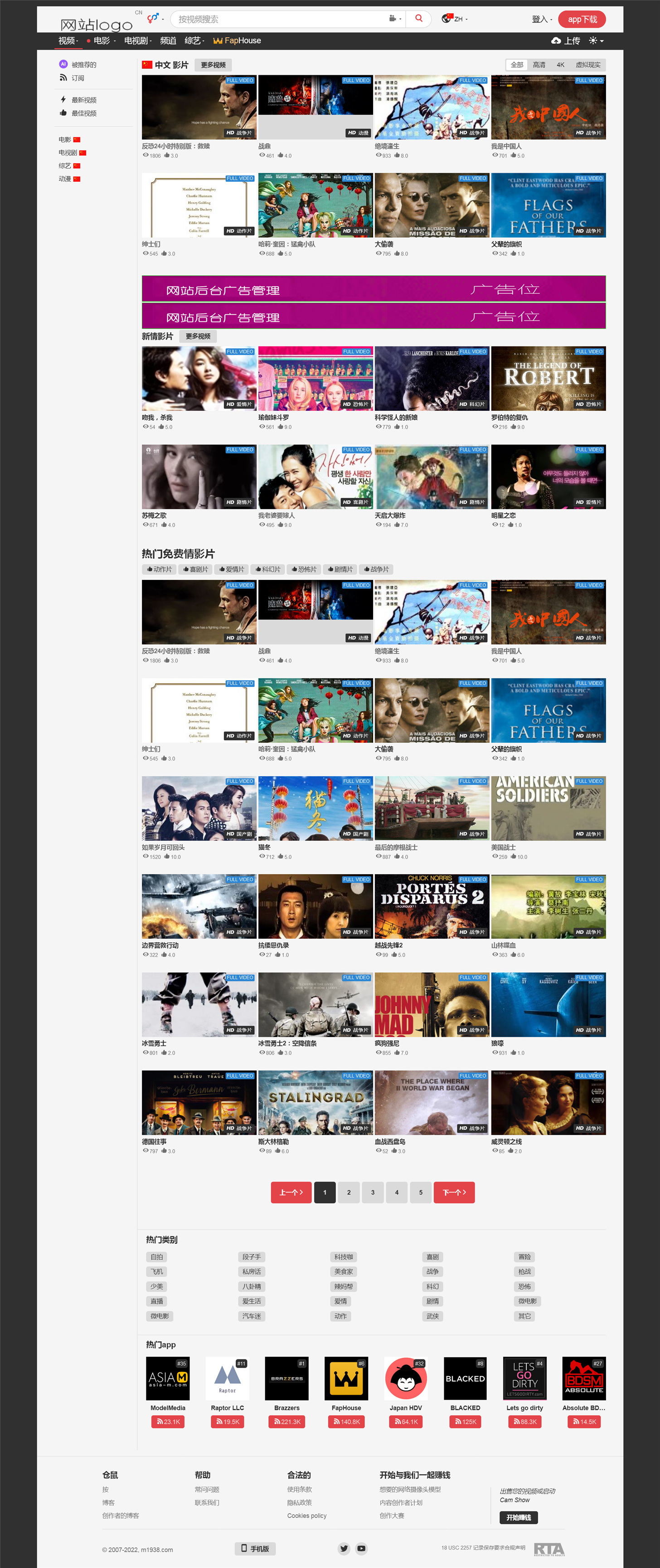Click 更多视频 next to 新情影片
The image size is (660, 1568).
coord(198,336)
